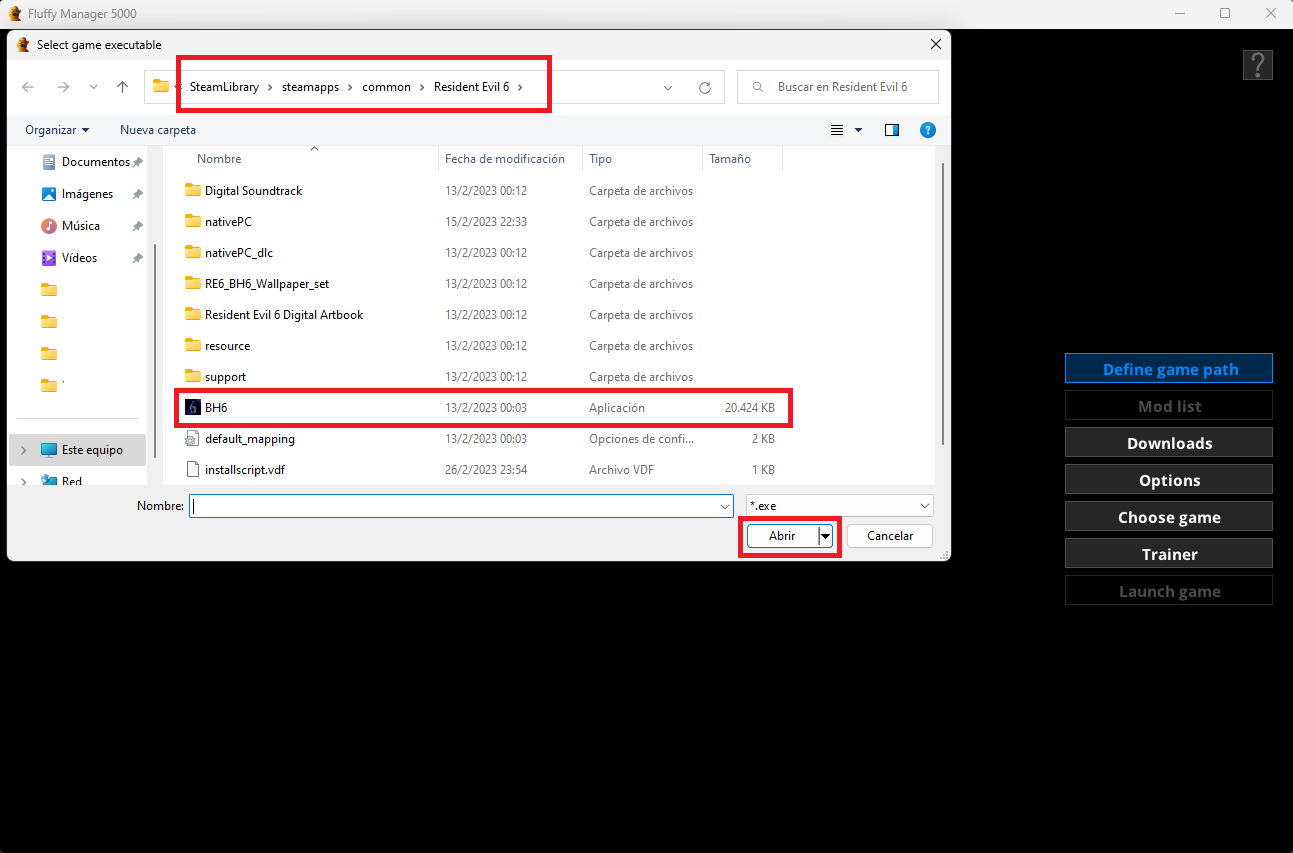Click the Cancelar button
Viewport: 1293px width, 853px height.
coord(890,536)
